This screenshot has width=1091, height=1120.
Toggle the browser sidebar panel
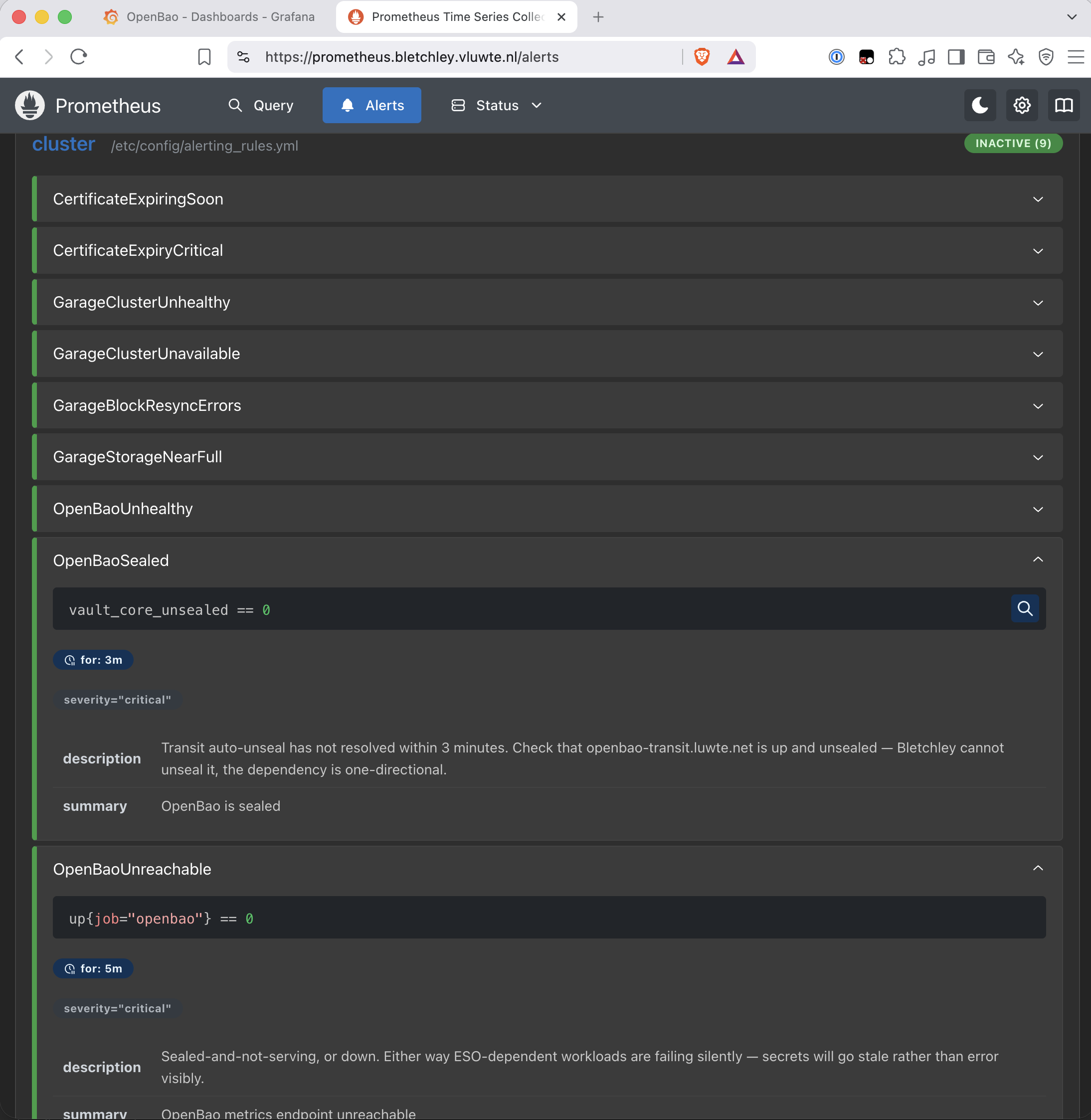pos(956,57)
